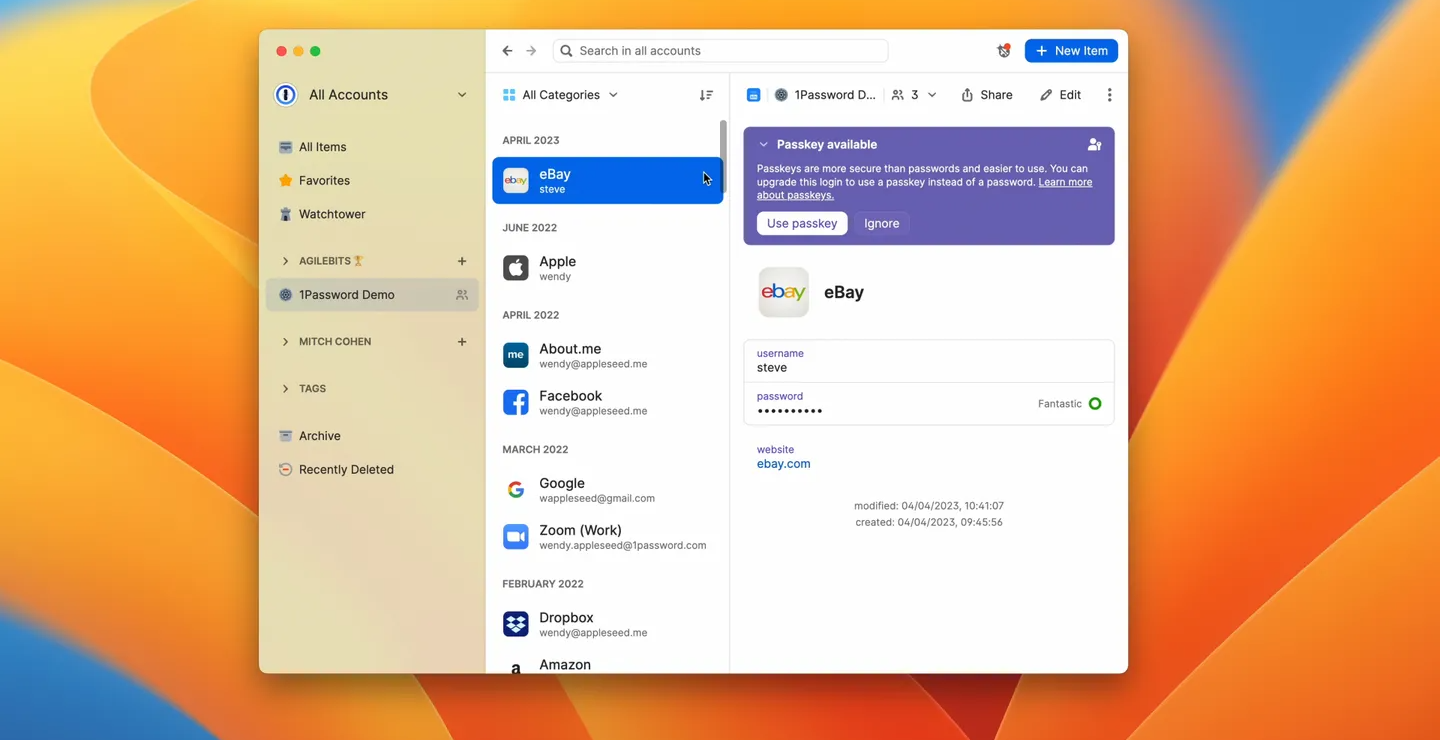
Task: Select the Dropbox login item
Action: pos(607,624)
